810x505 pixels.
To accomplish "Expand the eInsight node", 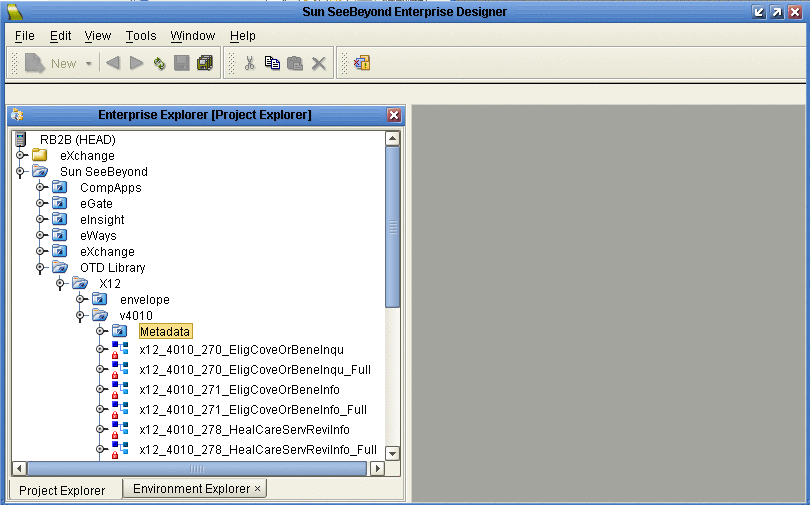I will point(40,219).
